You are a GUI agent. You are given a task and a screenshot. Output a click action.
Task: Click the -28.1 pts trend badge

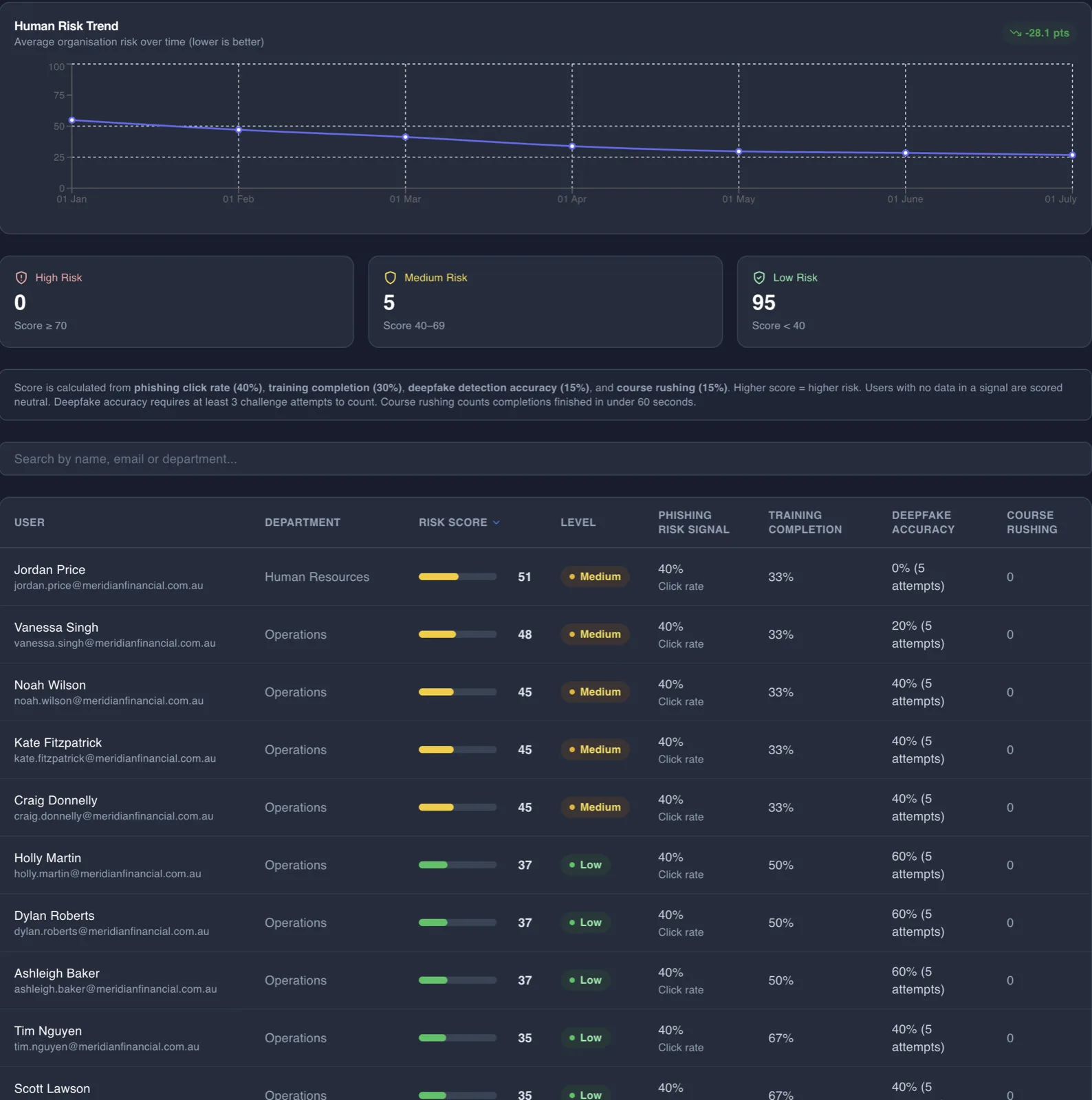point(1039,33)
